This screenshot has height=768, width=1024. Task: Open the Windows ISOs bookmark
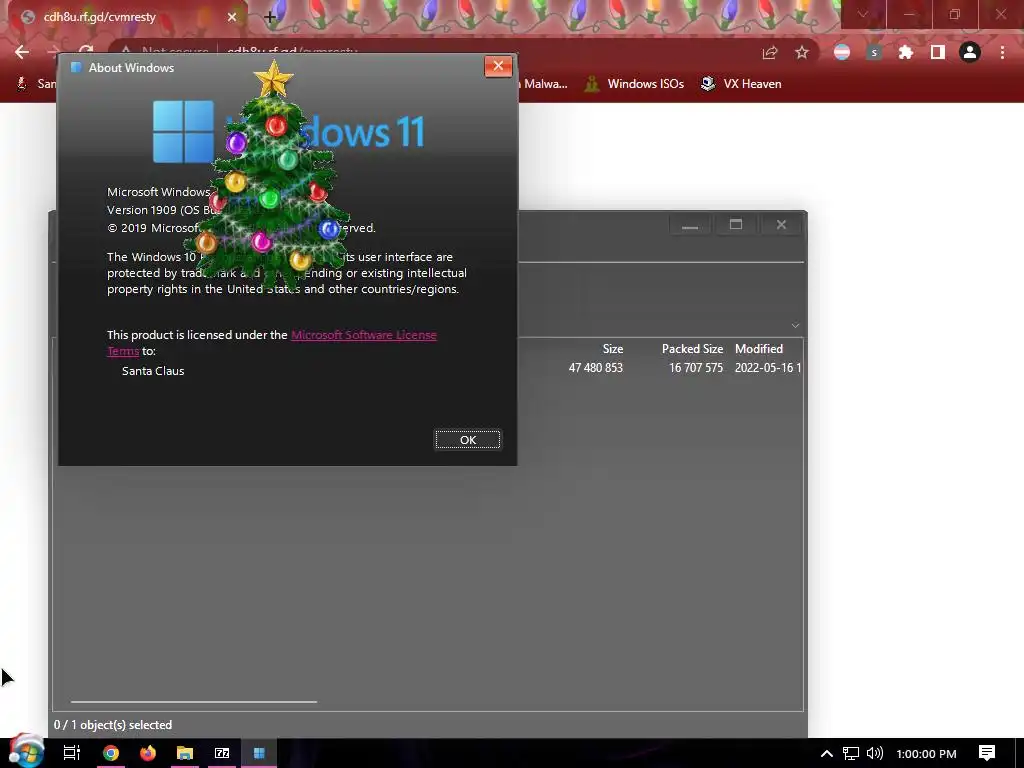coord(635,84)
